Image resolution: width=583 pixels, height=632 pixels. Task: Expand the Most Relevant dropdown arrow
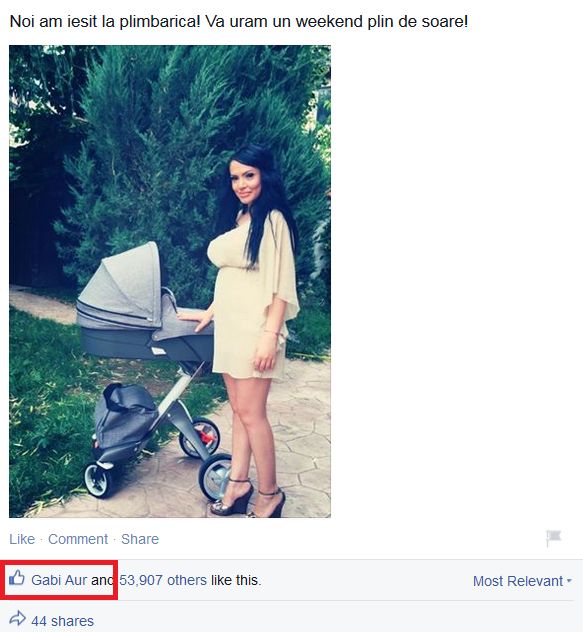569,581
